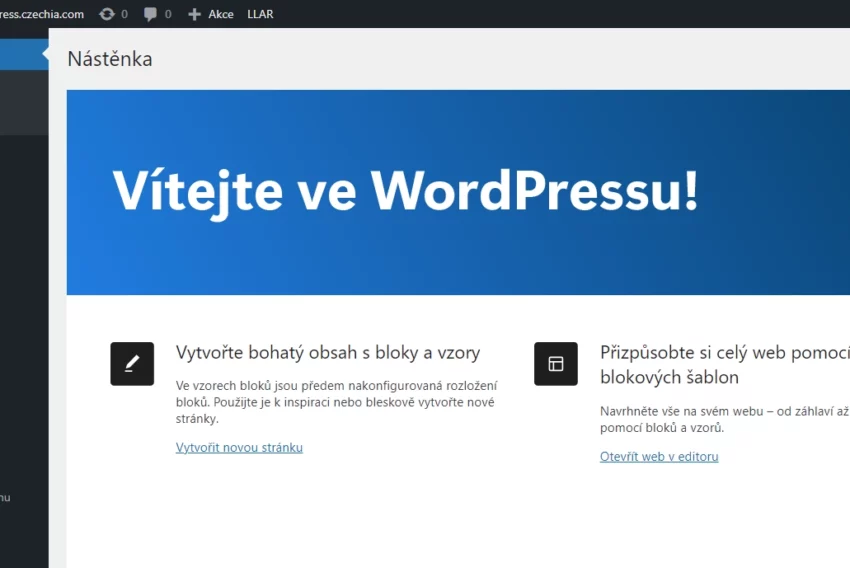Click the layout template icon tile
The image size is (850, 568).
click(556, 364)
